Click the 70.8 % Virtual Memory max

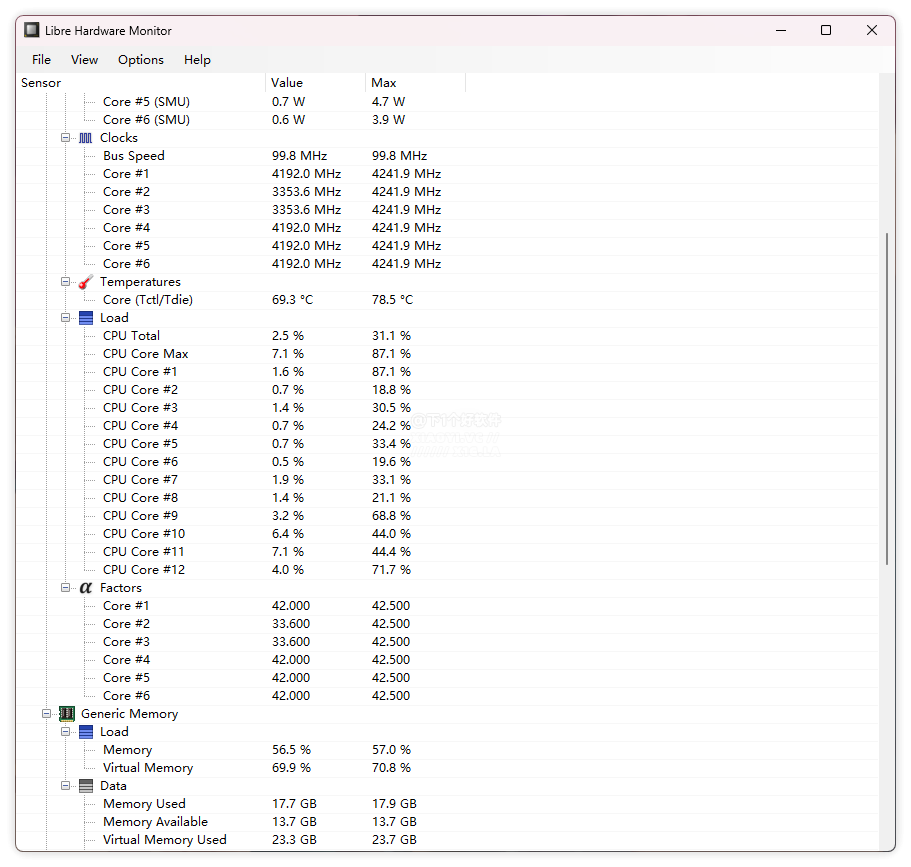click(391, 768)
